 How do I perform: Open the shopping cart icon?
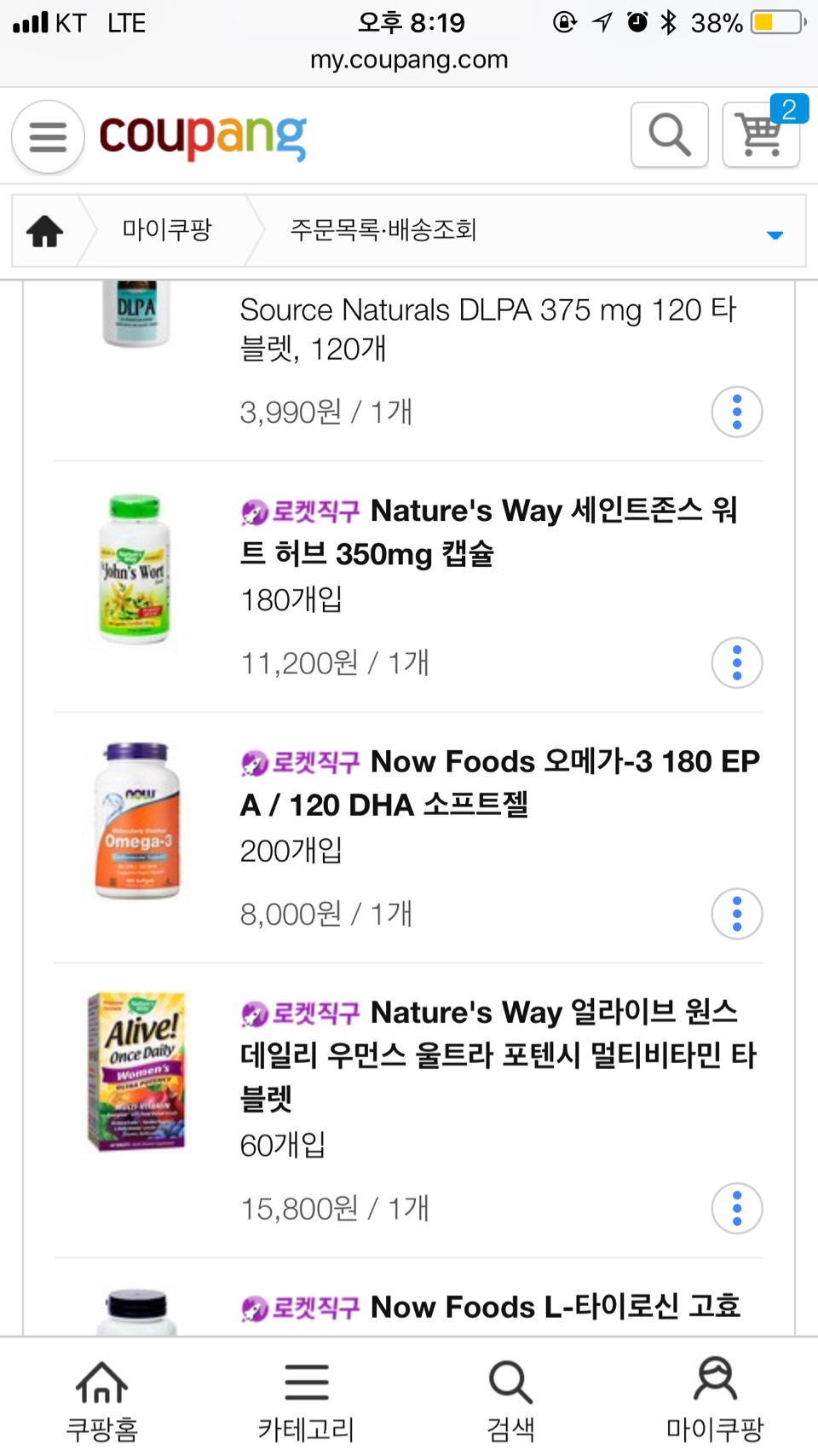click(761, 135)
